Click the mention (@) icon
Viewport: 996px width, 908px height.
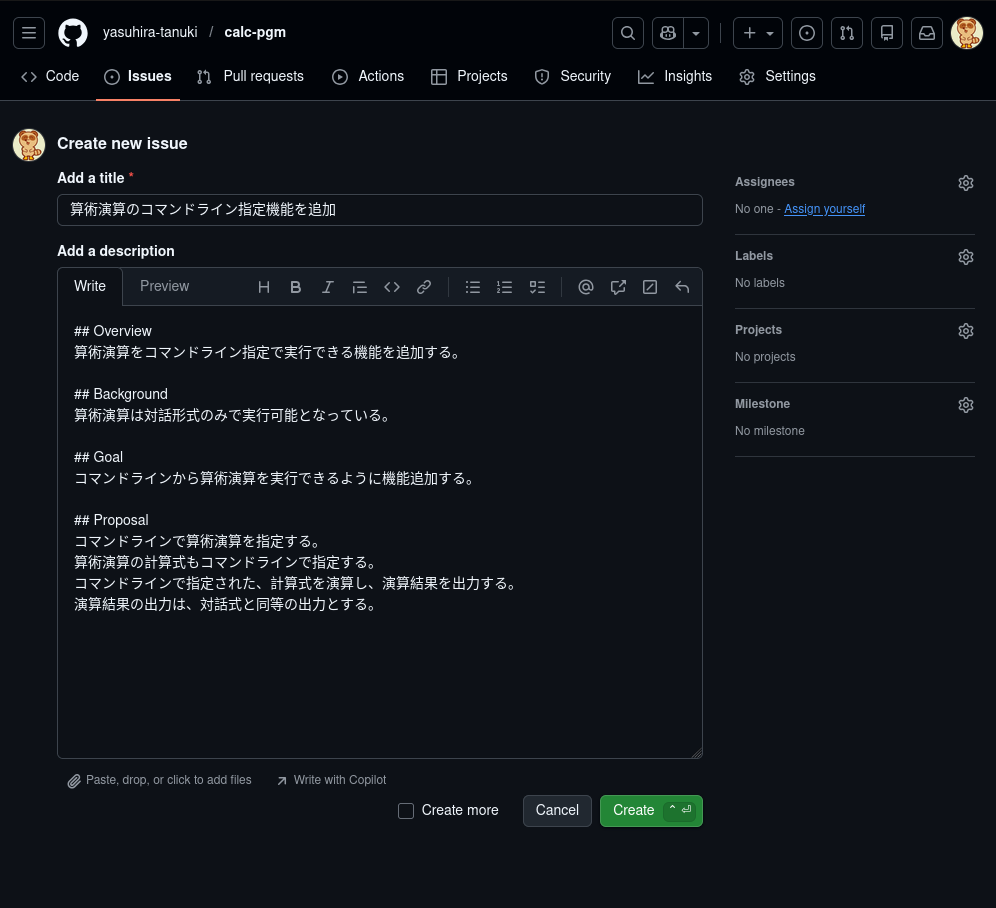tap(586, 287)
